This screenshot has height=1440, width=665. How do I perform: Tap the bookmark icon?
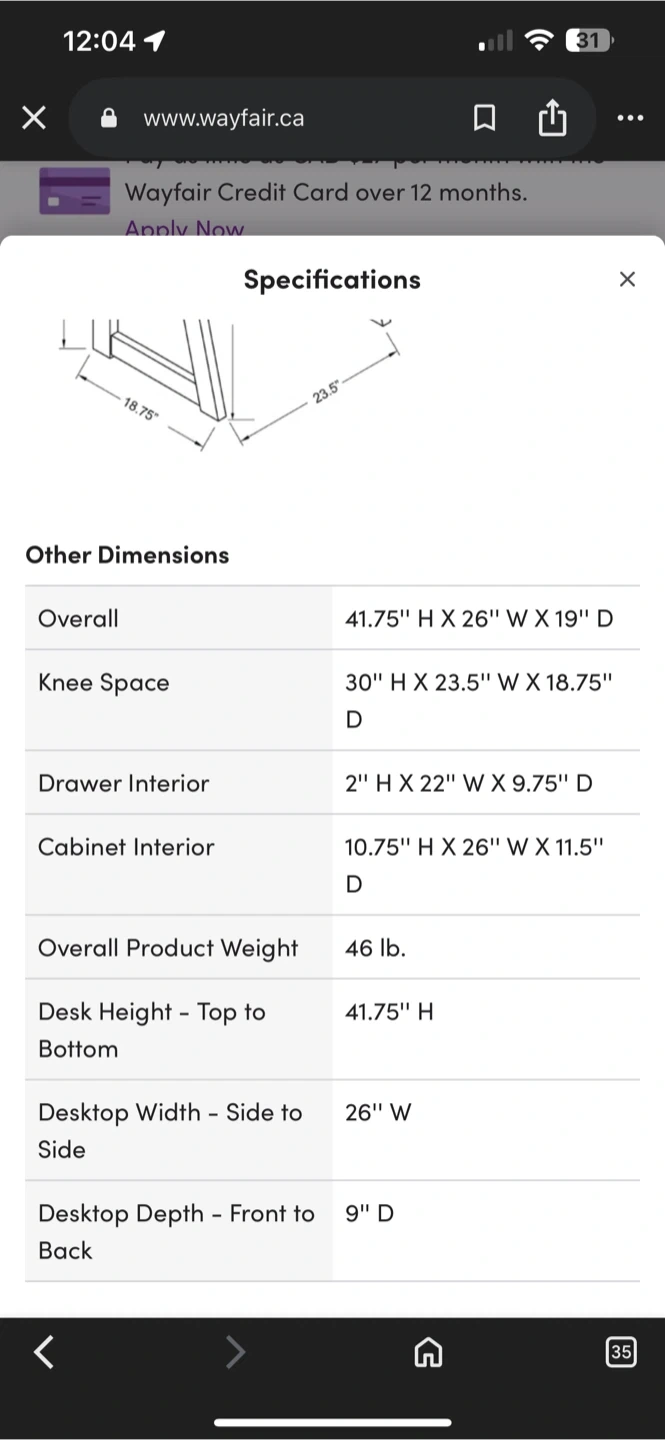pos(484,119)
